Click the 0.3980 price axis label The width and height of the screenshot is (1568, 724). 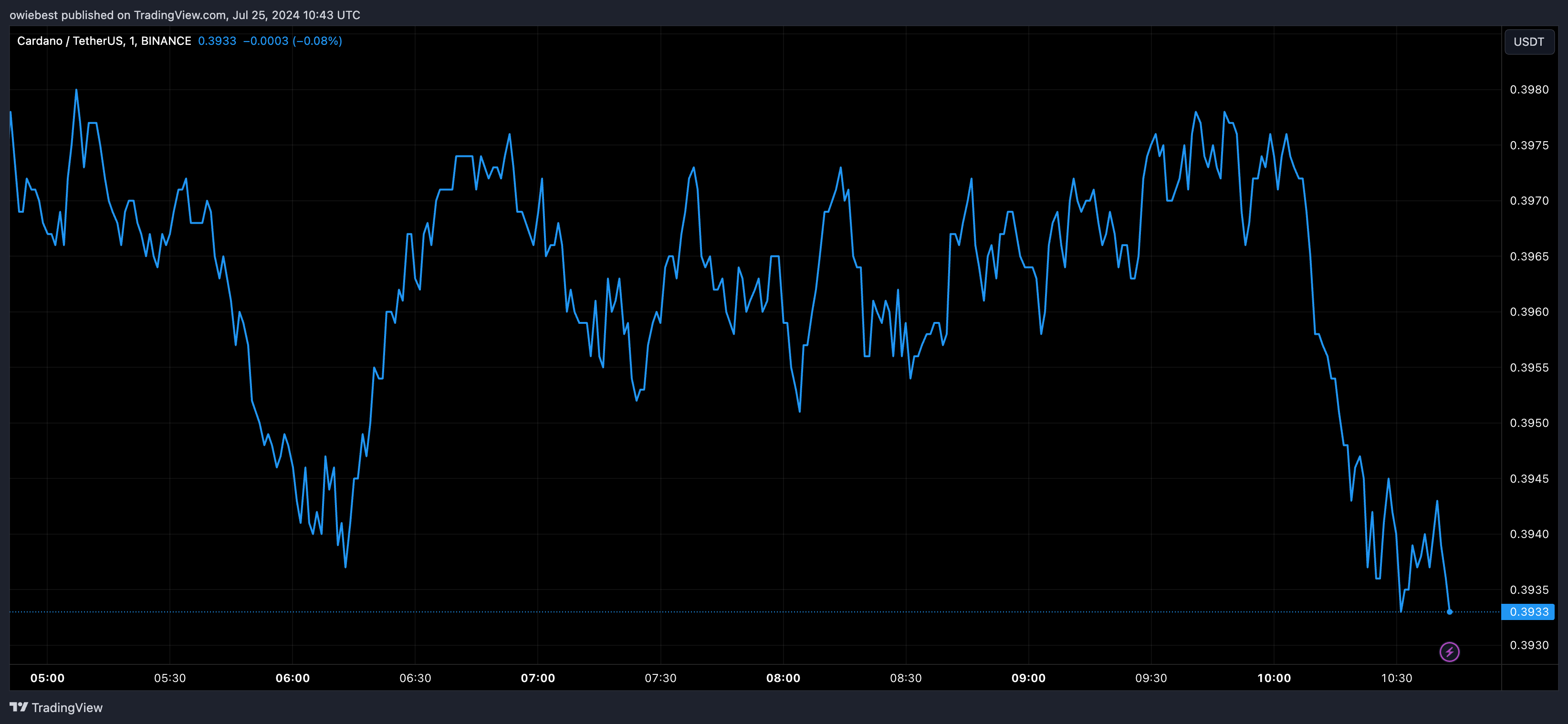1529,90
